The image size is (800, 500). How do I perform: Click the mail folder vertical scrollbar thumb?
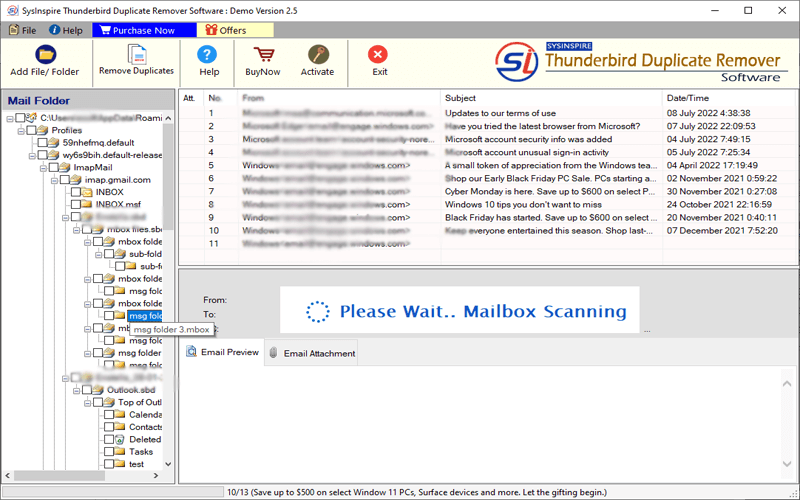point(168,176)
